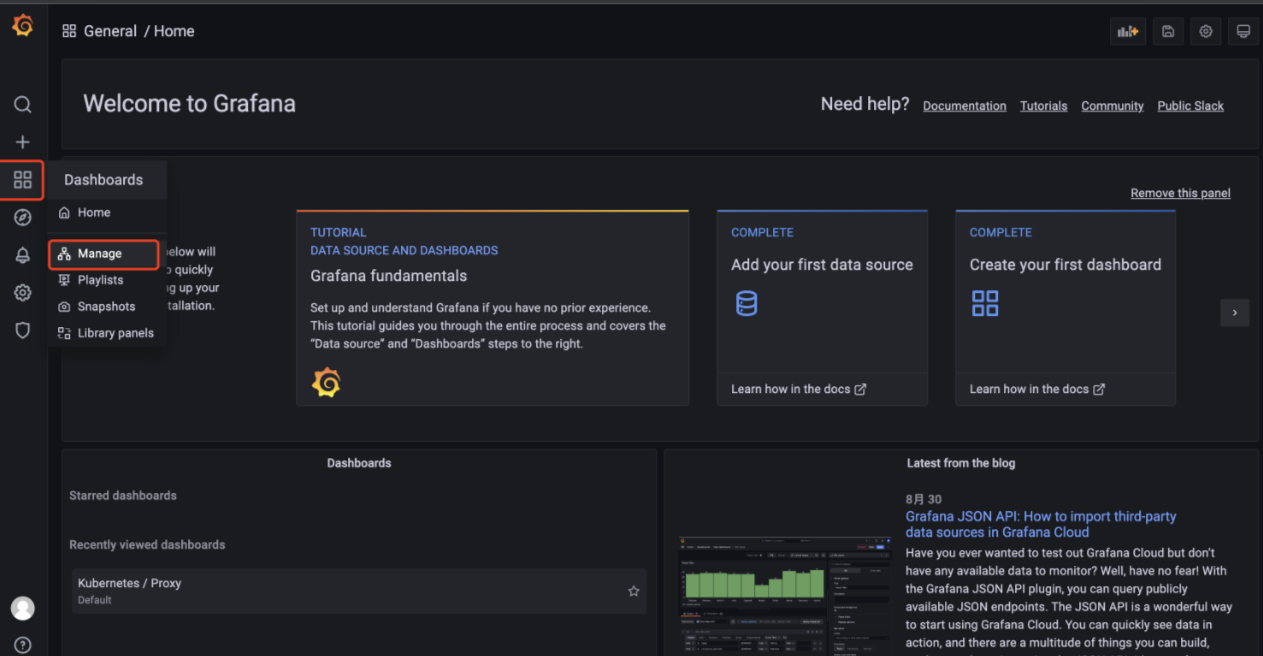Viewport: 1263px width, 656px height.
Task: Click the Create your first dashboard title
Action: pos(1065,265)
